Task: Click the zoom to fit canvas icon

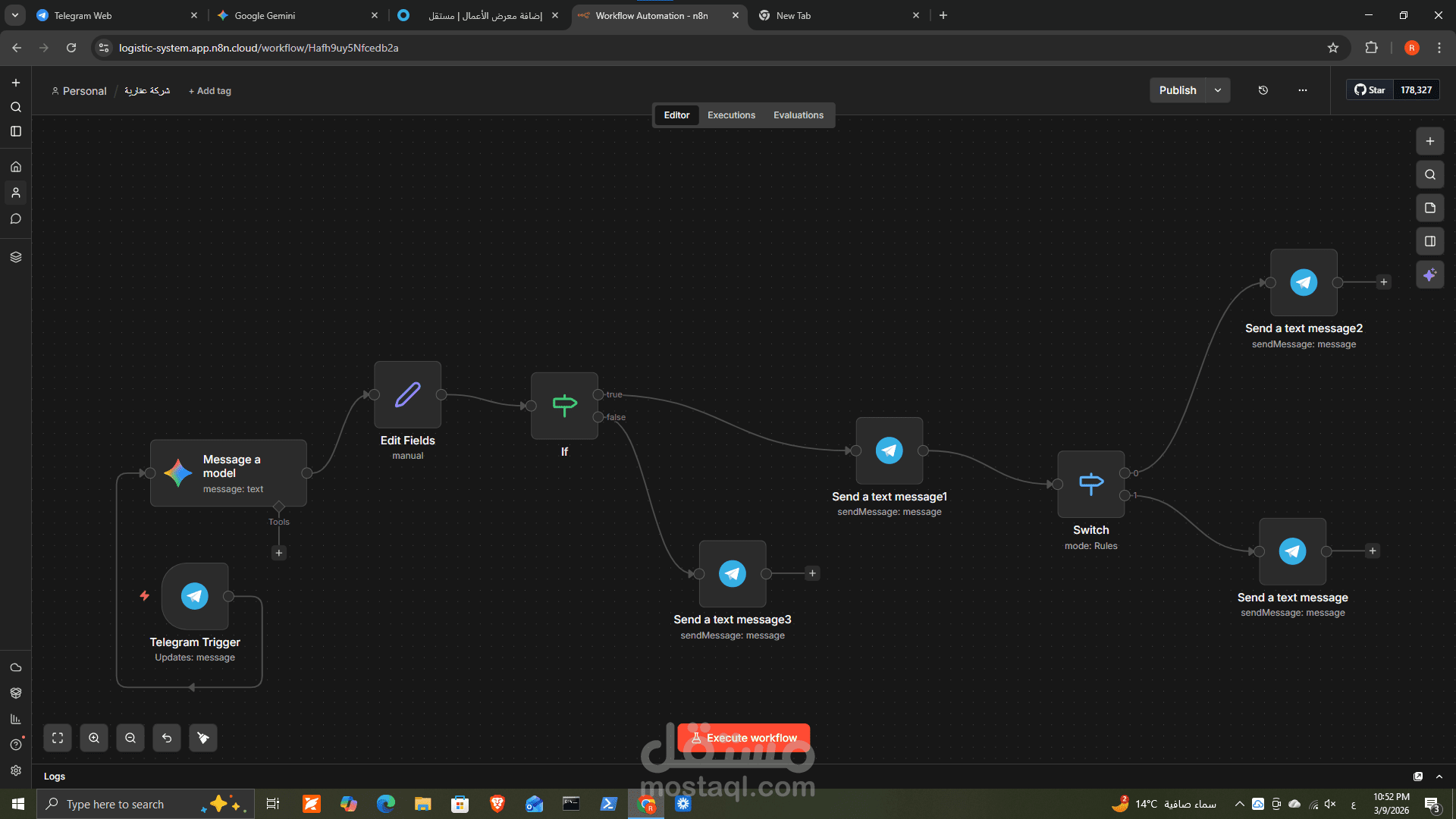Action: pos(58,738)
